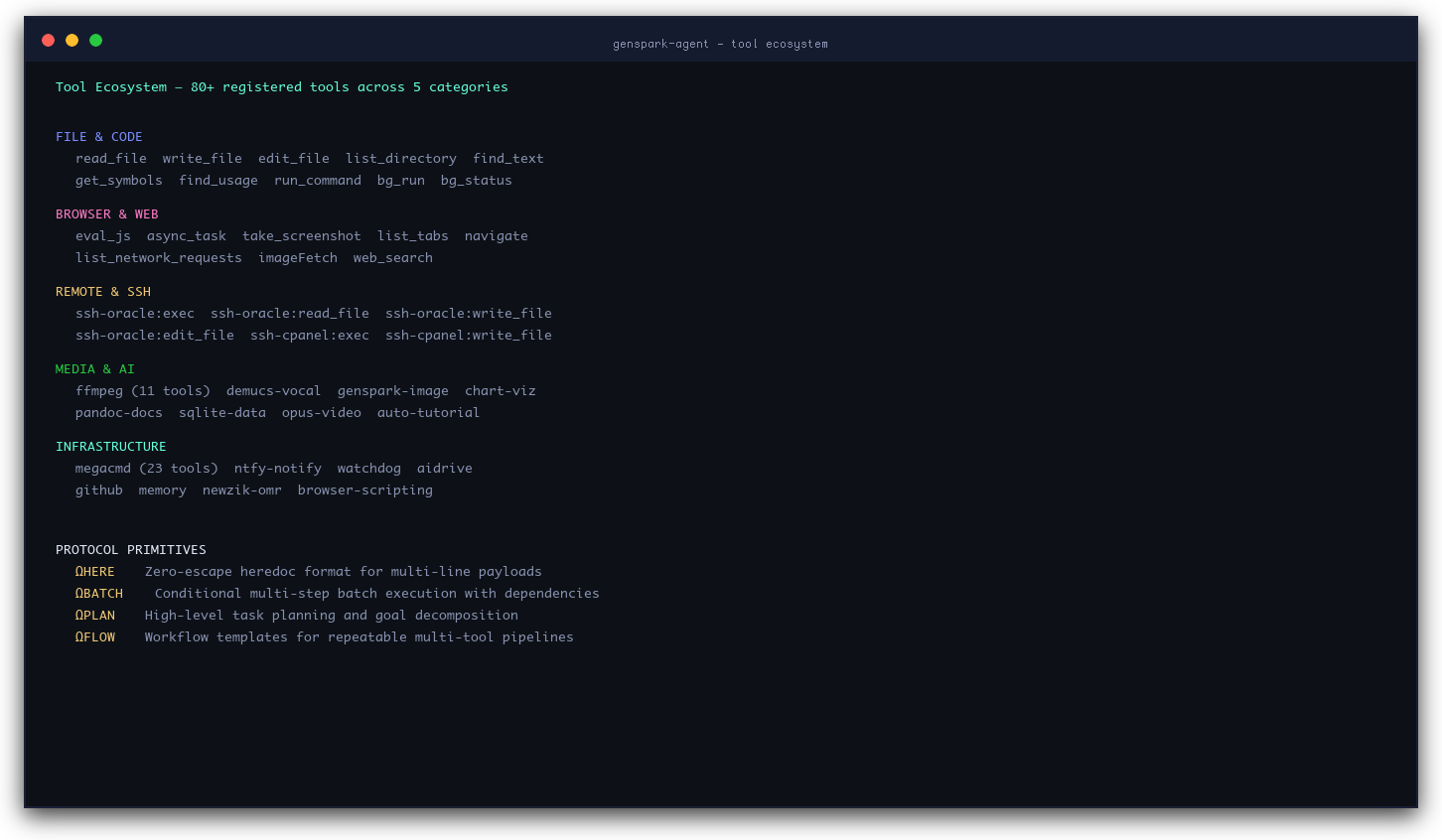Open the BROWSER & WEB section header

(x=106, y=213)
